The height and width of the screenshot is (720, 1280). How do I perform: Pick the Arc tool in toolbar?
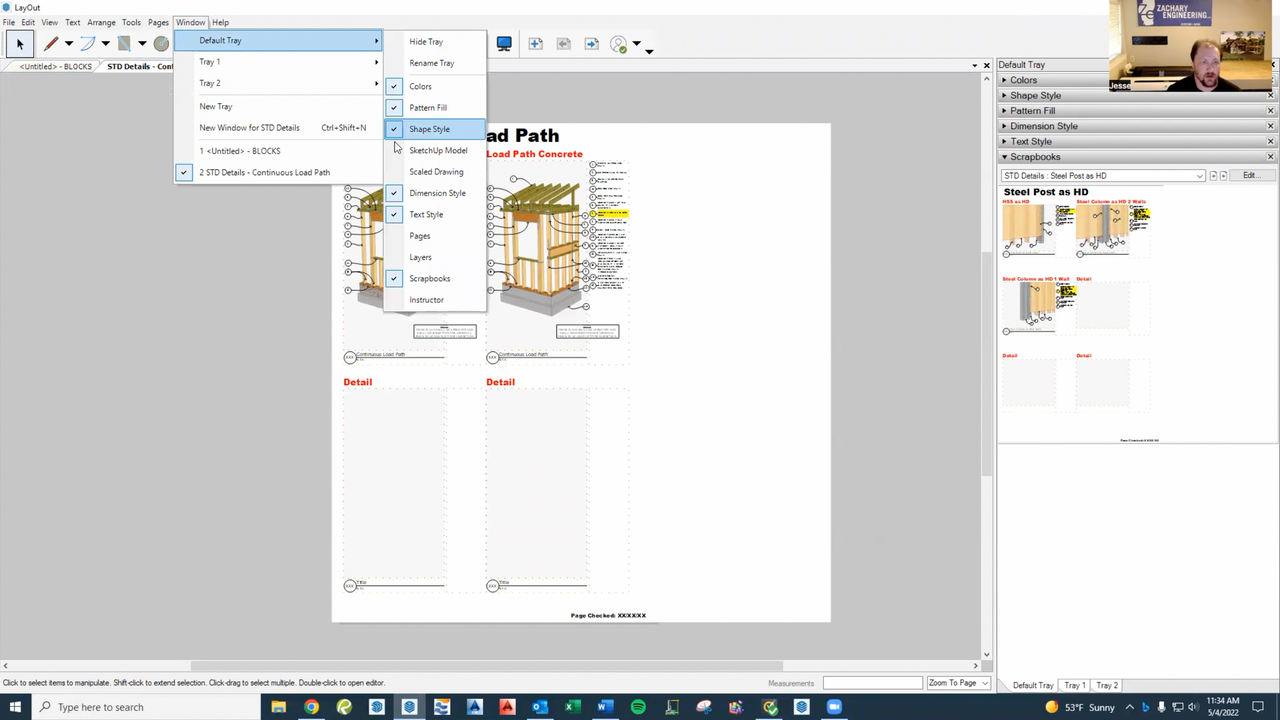[88, 44]
